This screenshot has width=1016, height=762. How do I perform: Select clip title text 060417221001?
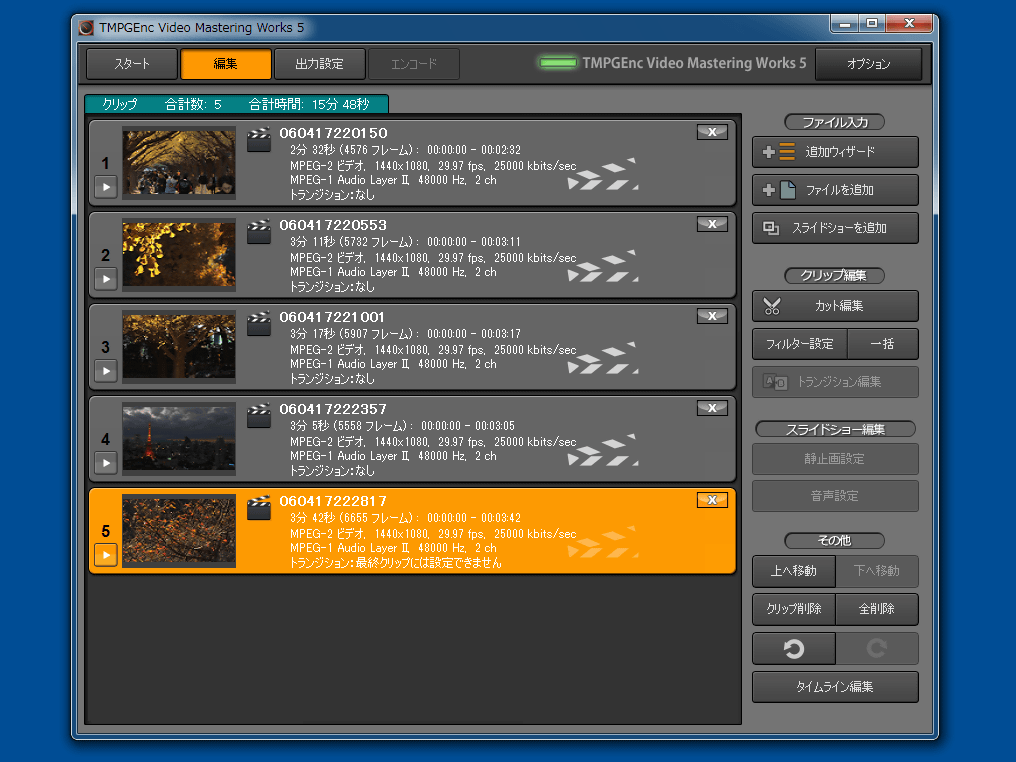pos(332,317)
